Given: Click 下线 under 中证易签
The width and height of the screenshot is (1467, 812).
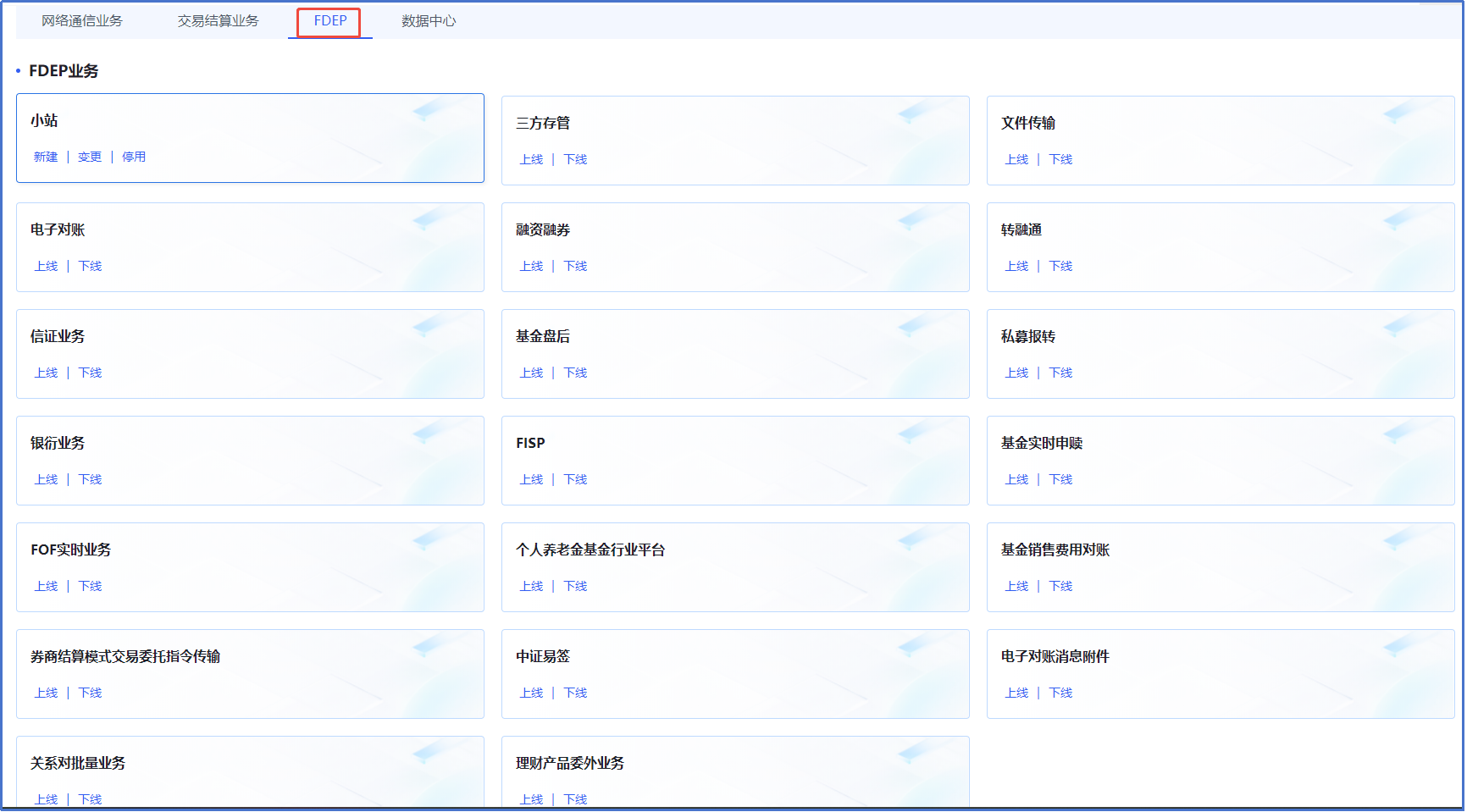Looking at the screenshot, I should pos(576,693).
